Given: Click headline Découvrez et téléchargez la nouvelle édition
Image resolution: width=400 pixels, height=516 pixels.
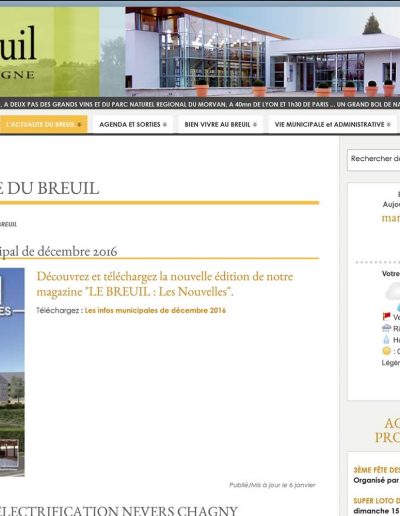Looking at the screenshot, I should [x=165, y=284].
